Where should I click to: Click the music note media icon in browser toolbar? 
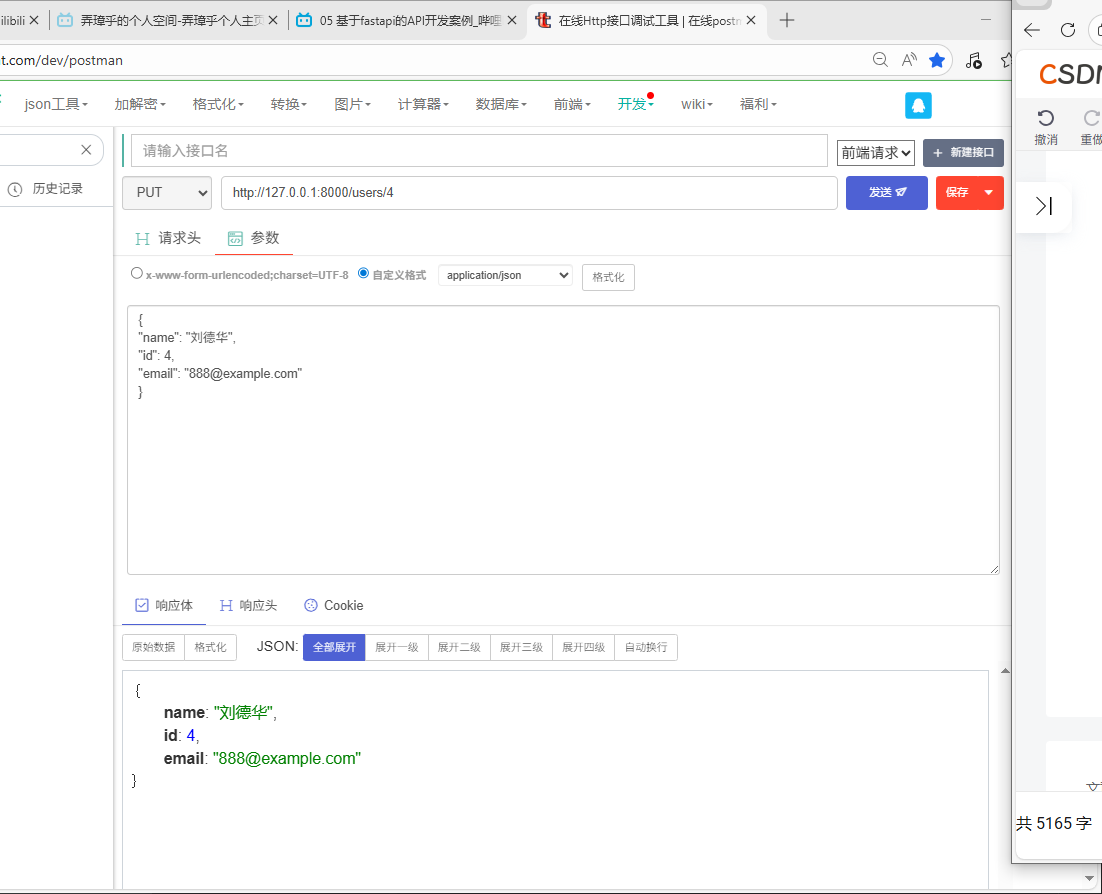click(973, 60)
